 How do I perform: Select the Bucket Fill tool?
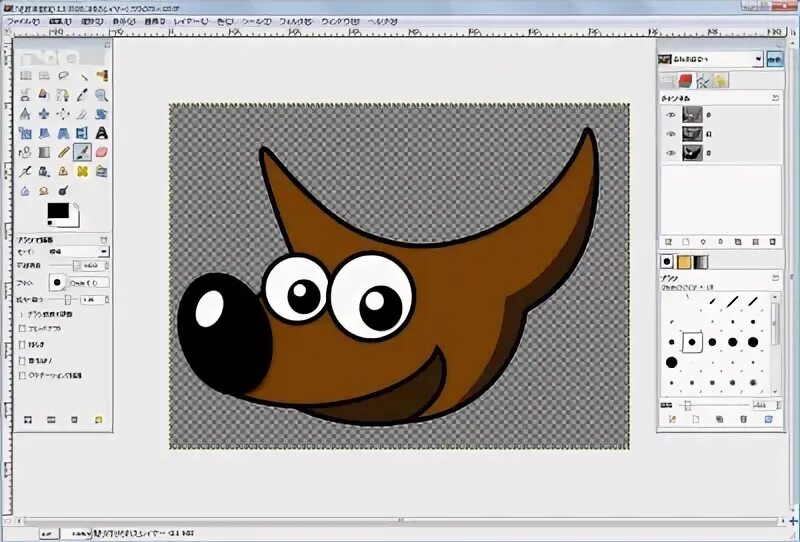pos(26,152)
